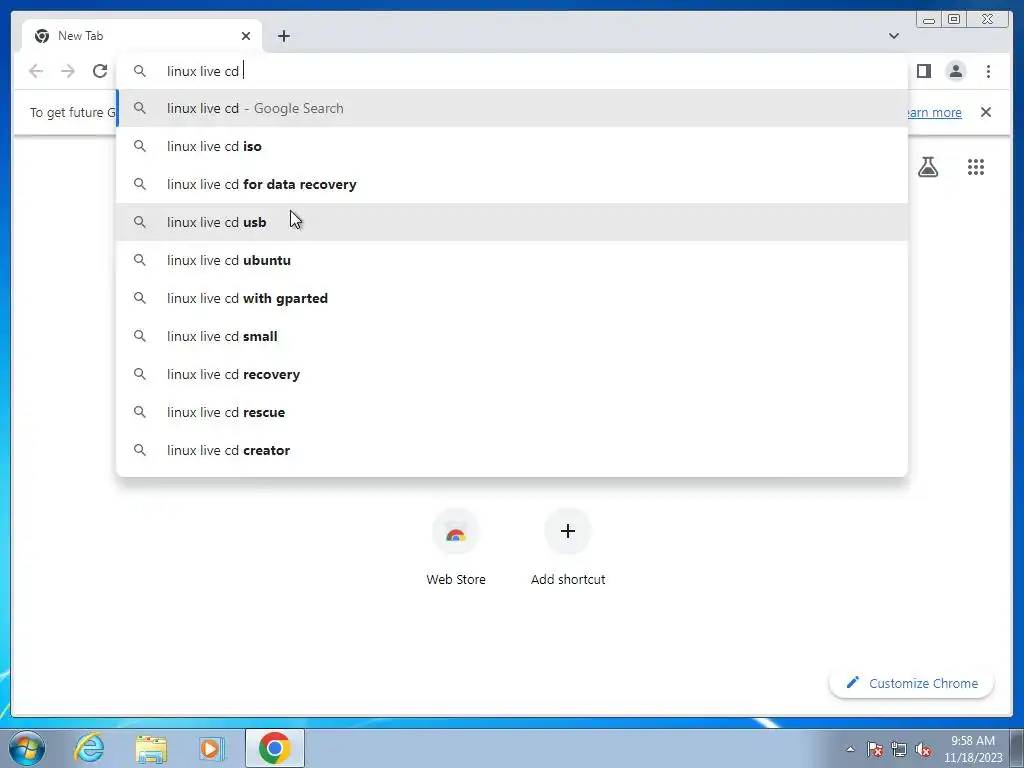This screenshot has height=768, width=1024.
Task: Click inside the address bar text field
Action: pos(512,71)
